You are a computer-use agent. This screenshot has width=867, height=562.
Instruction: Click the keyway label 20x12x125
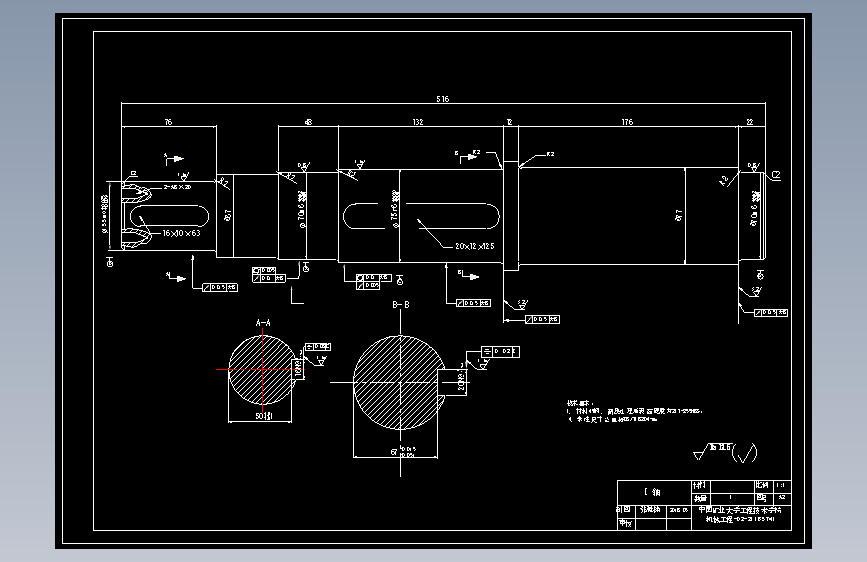point(475,246)
